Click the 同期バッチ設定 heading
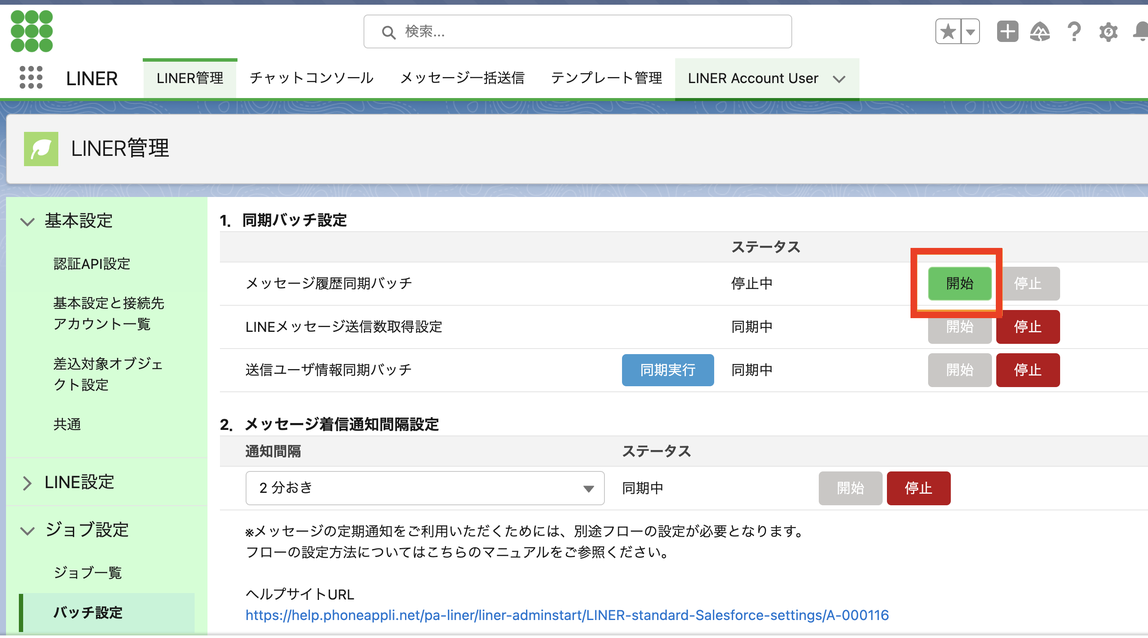Image resolution: width=1148 pixels, height=638 pixels. point(294,220)
